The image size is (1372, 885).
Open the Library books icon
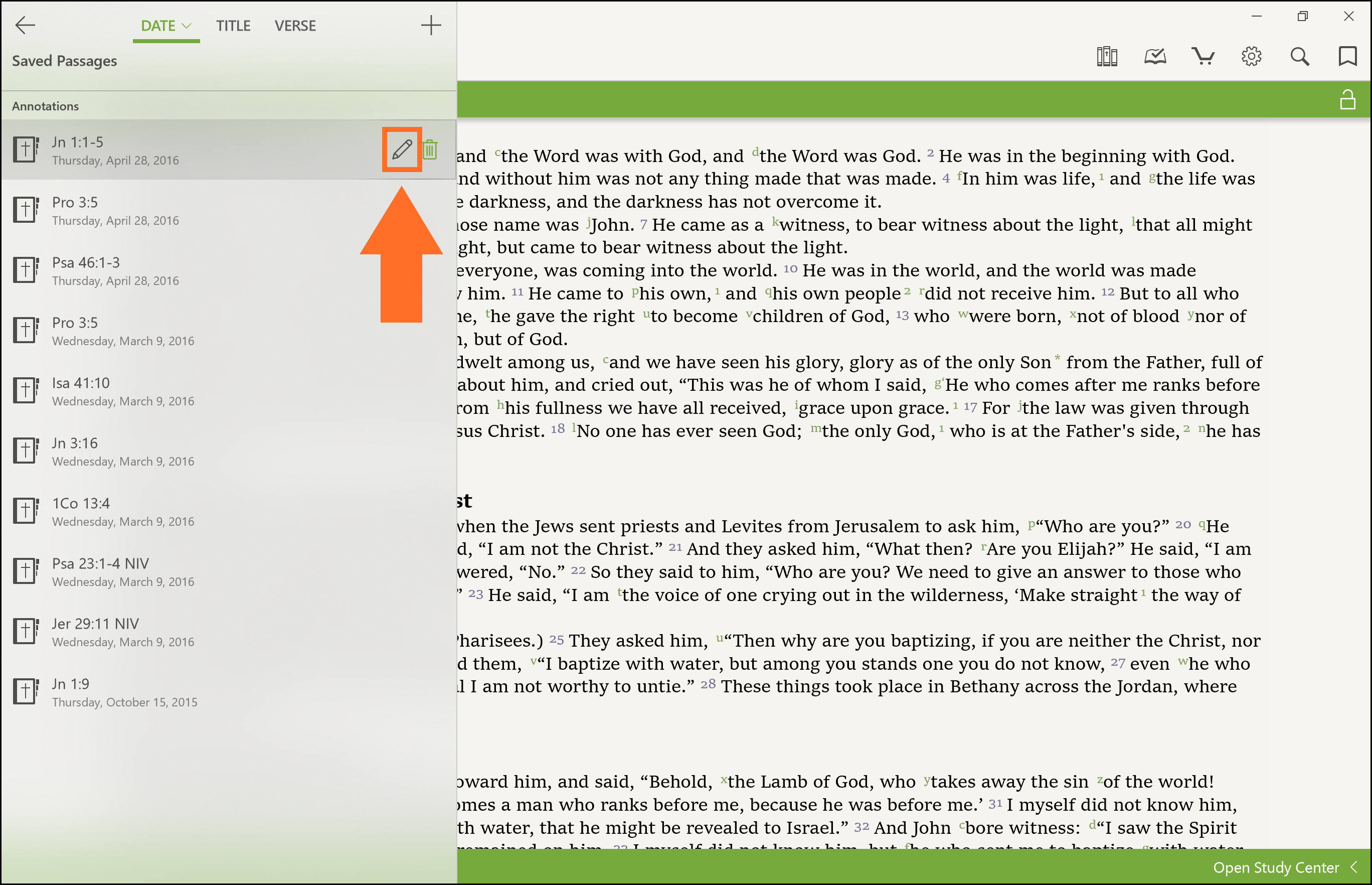(x=1107, y=56)
